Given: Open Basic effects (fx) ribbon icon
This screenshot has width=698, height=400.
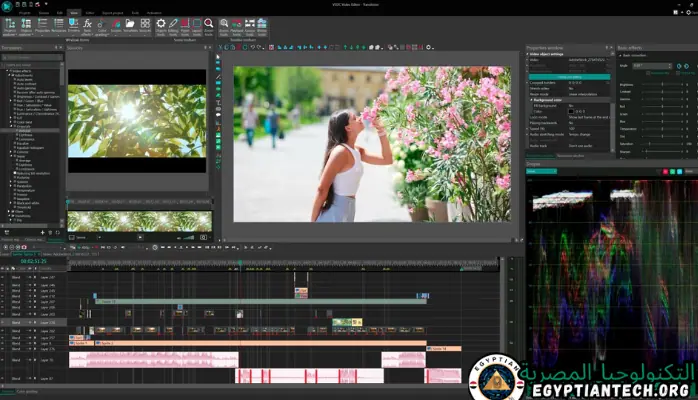Looking at the screenshot, I should coord(87,27).
